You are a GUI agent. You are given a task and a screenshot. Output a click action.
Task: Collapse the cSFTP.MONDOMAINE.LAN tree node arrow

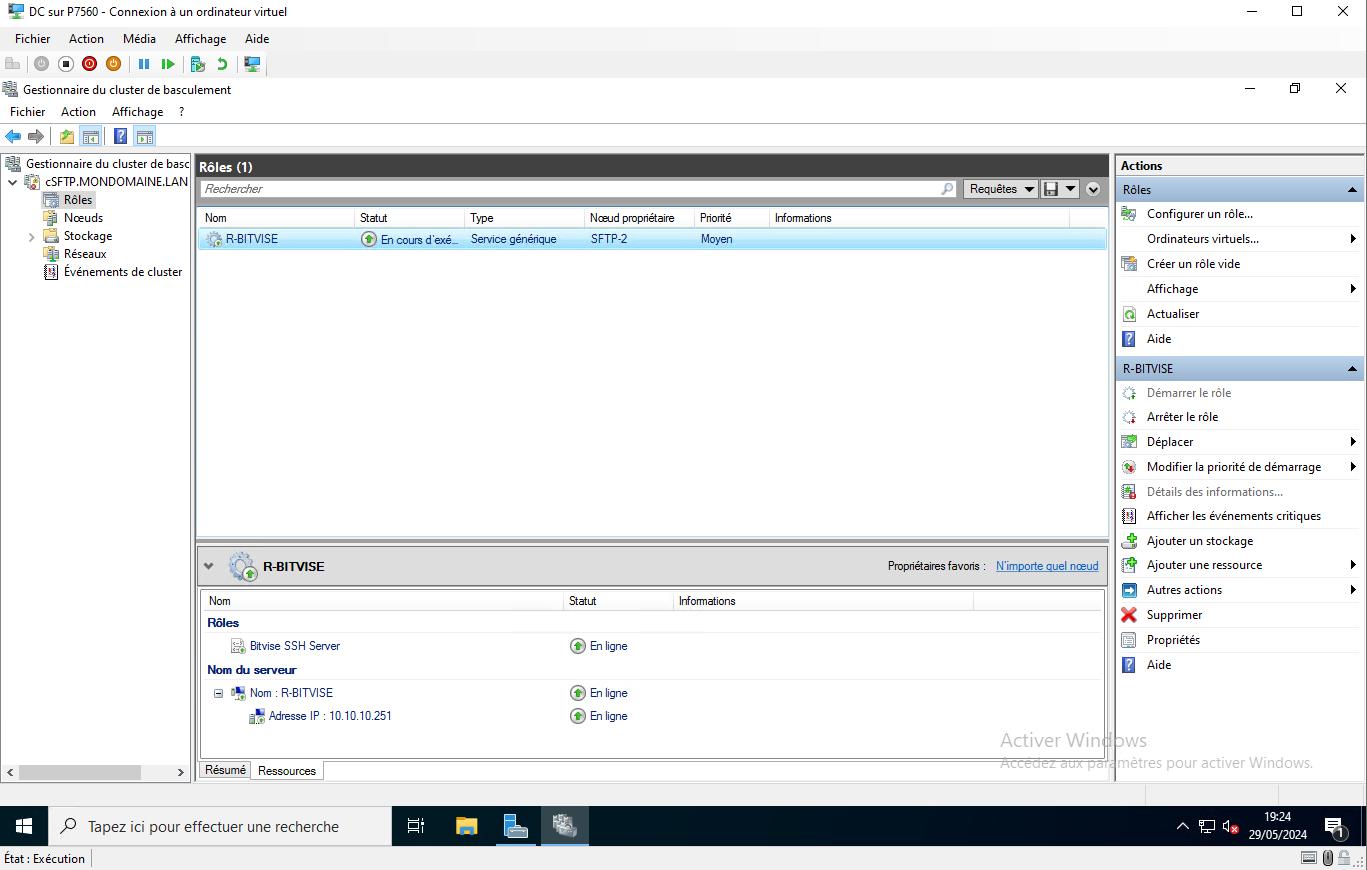coord(13,182)
